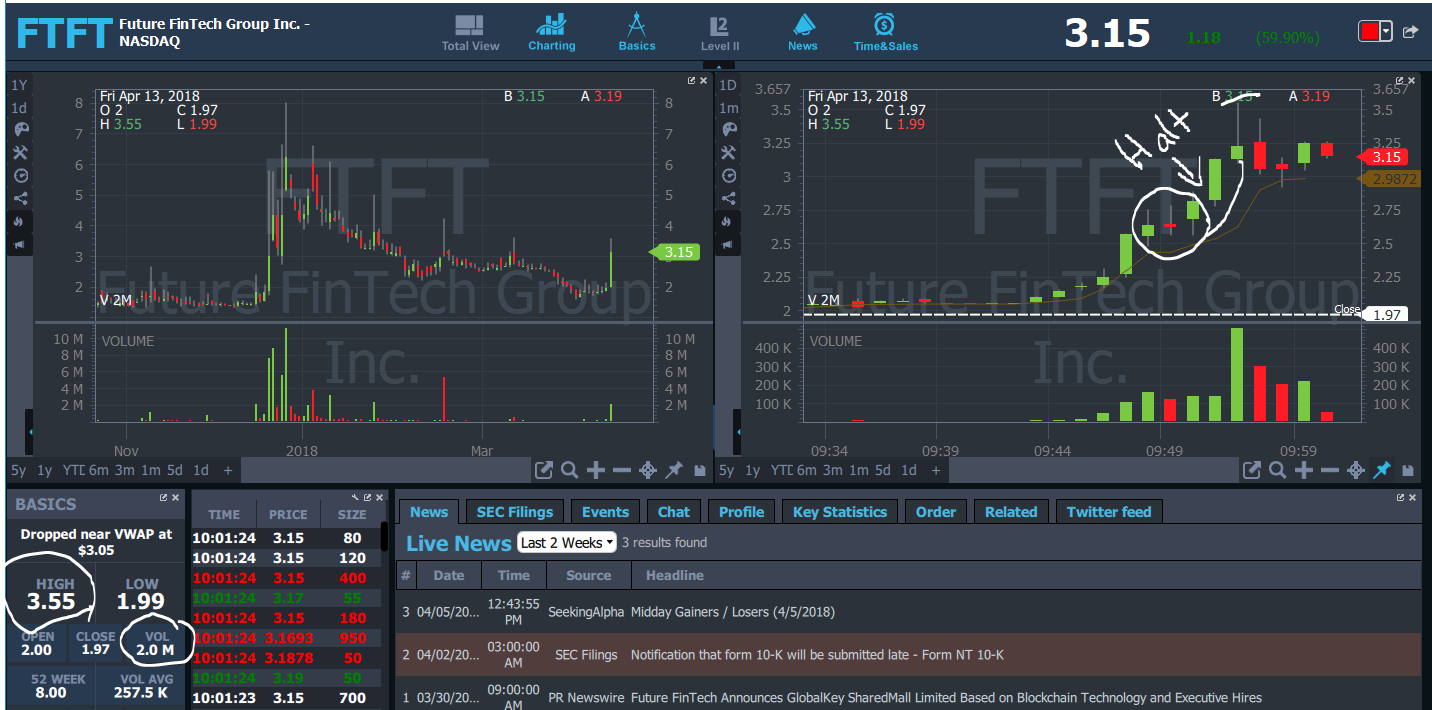Click the red color swatch in header
This screenshot has height=710, width=1432.
click(1369, 32)
